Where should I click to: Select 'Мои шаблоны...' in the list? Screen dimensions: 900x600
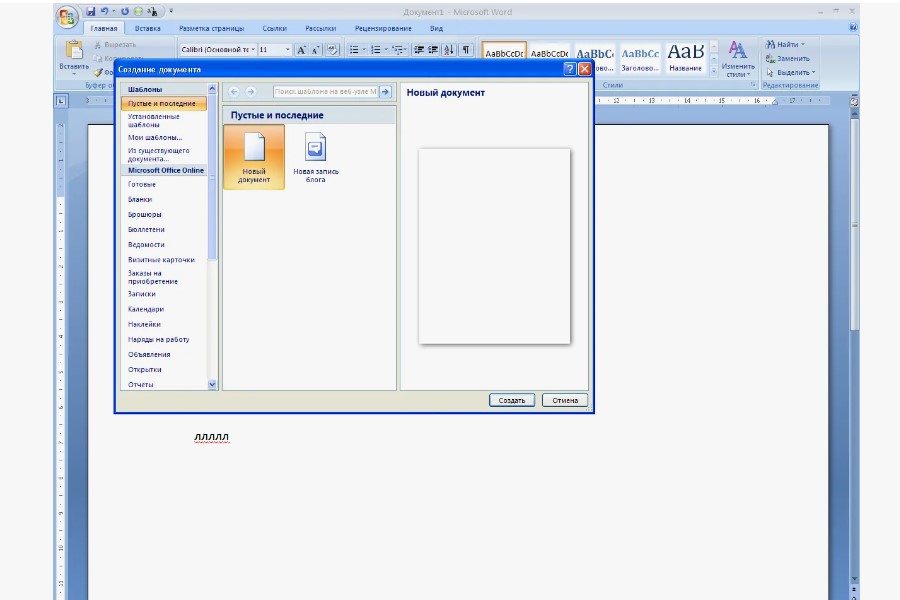155,137
